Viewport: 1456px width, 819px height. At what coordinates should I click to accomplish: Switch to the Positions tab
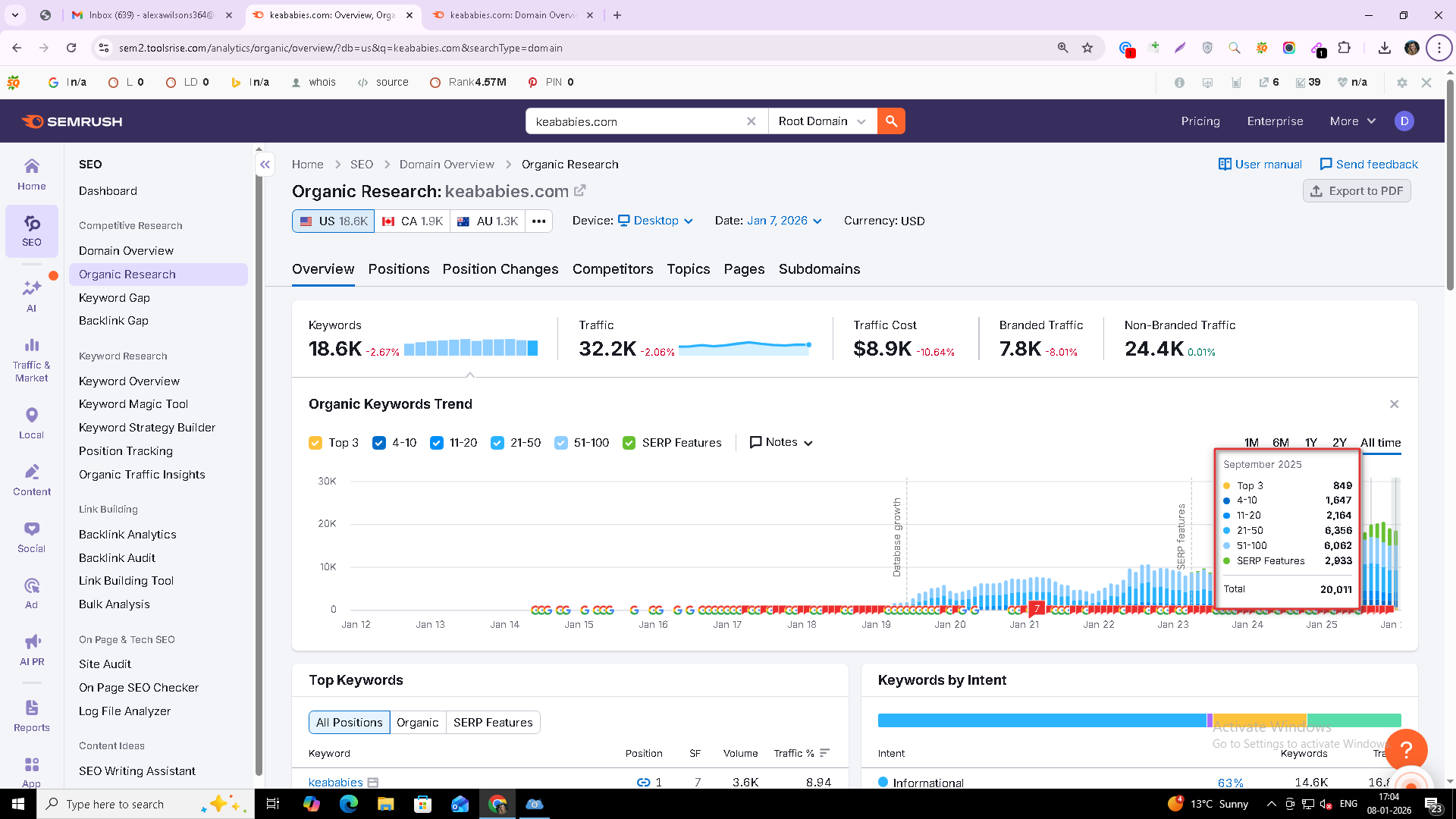399,269
